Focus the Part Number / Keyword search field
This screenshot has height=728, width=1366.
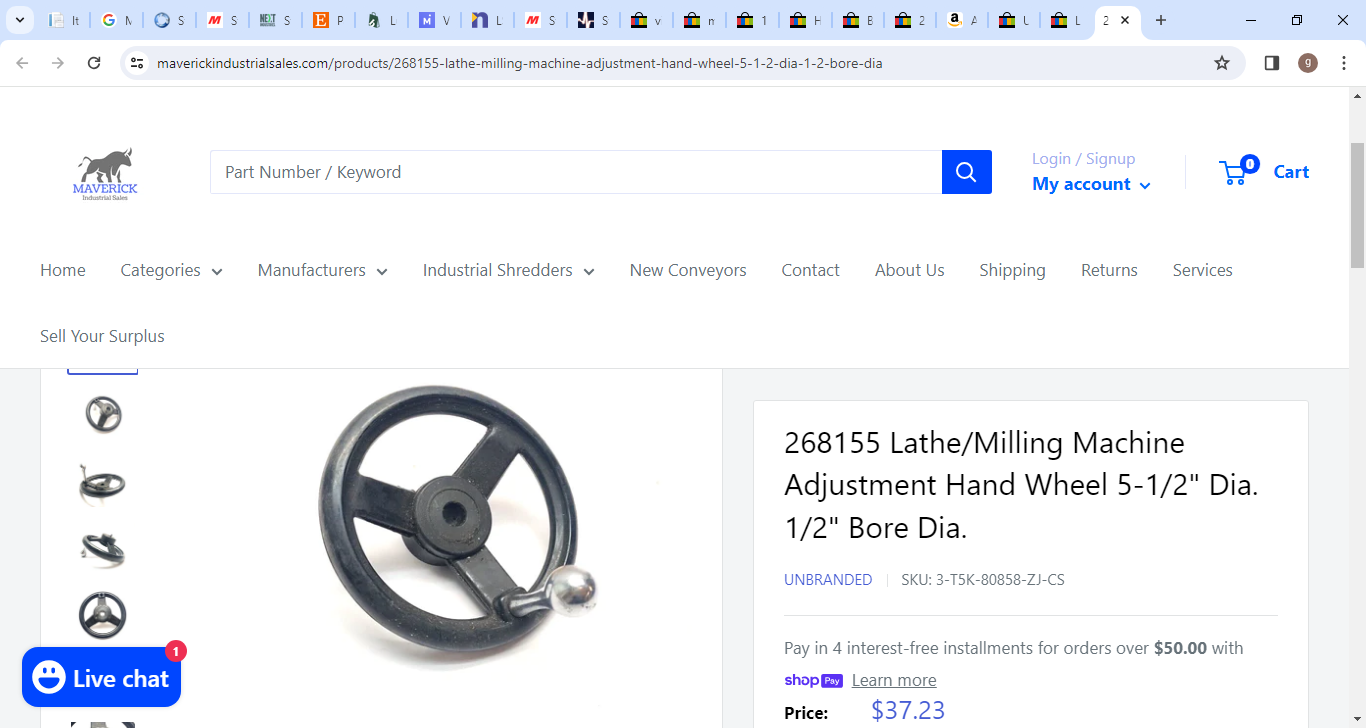[x=576, y=172]
